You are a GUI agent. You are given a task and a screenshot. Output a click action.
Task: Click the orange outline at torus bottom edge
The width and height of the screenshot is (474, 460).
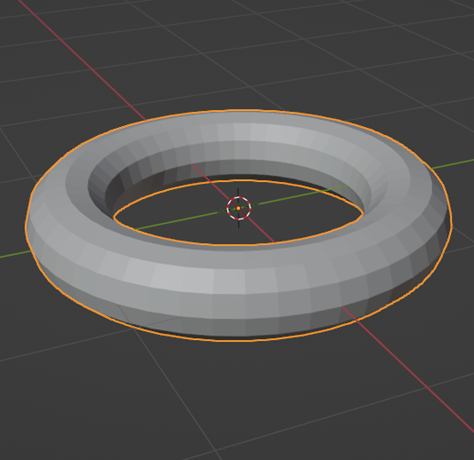[238, 341]
